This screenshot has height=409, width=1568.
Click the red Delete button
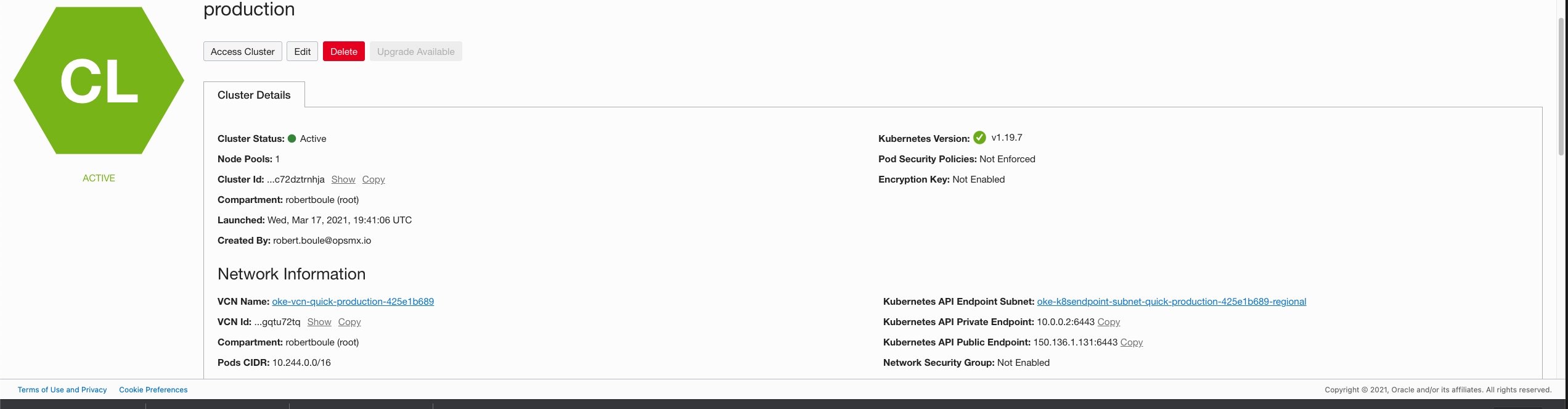click(x=344, y=52)
